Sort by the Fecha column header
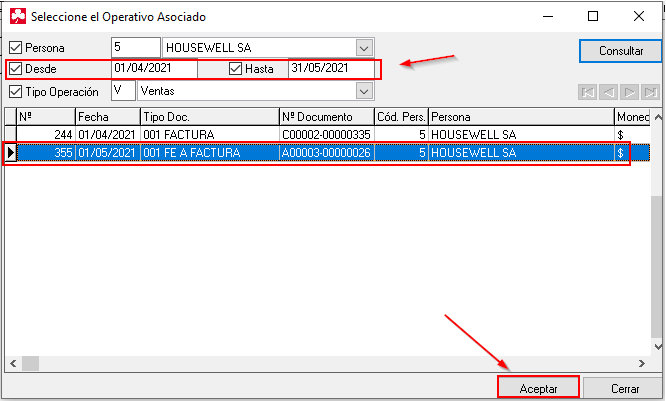This screenshot has width=666, height=401. click(107, 117)
